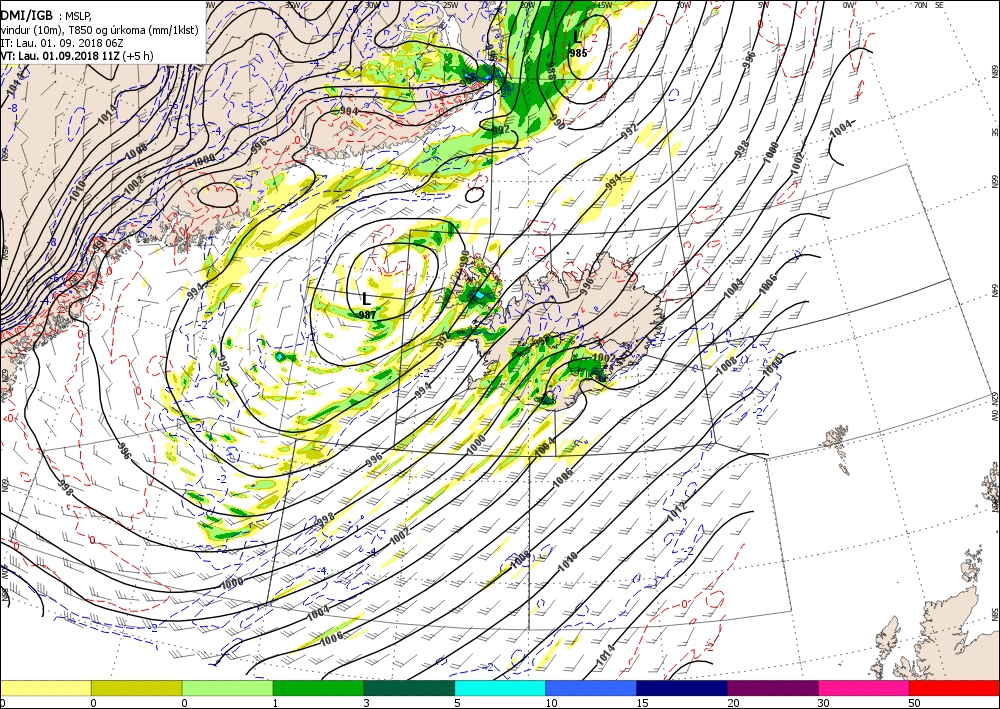The height and width of the screenshot is (709, 1000).
Task: Click the legend value 50
Action: point(915,703)
